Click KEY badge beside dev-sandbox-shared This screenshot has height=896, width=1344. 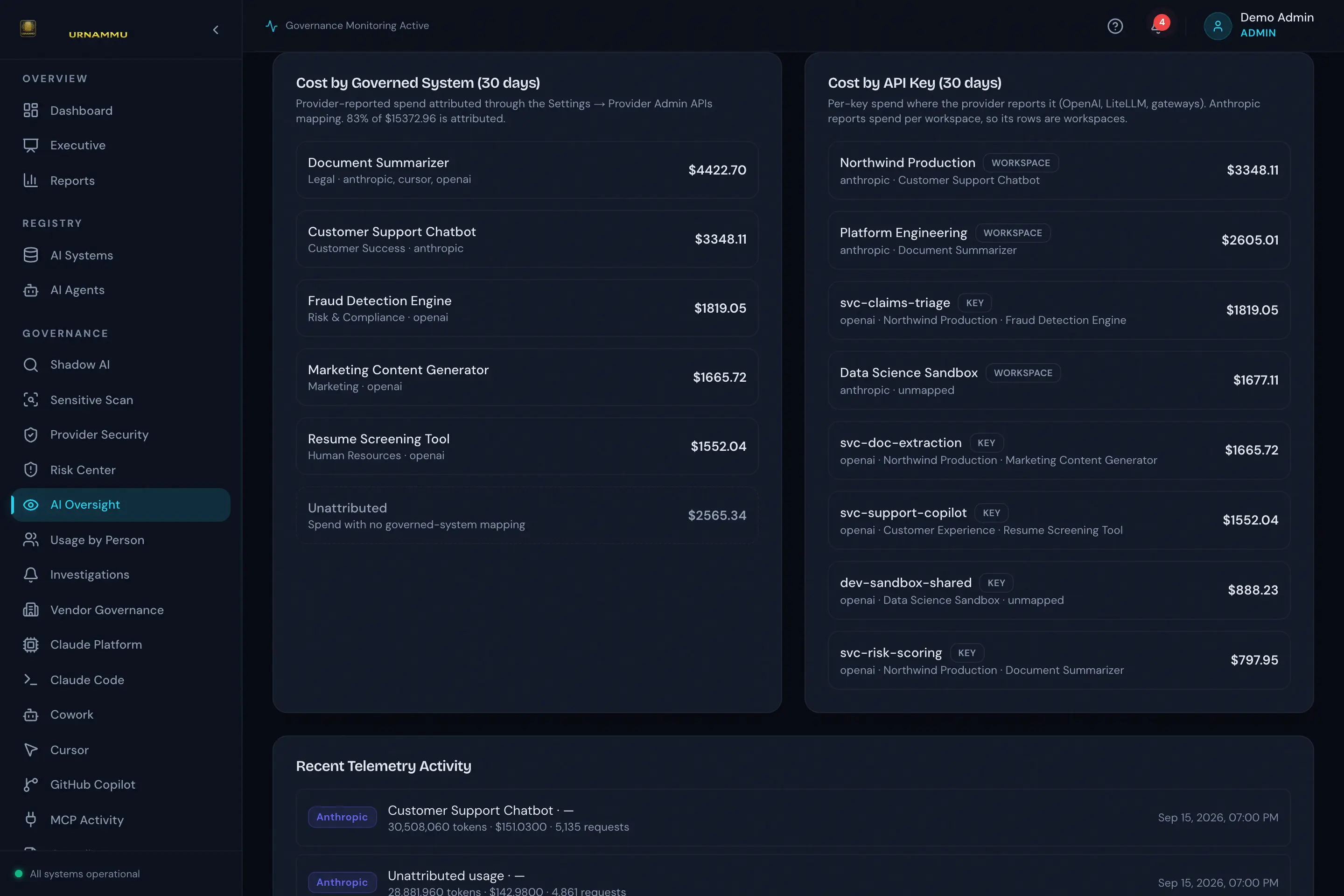pos(996,583)
